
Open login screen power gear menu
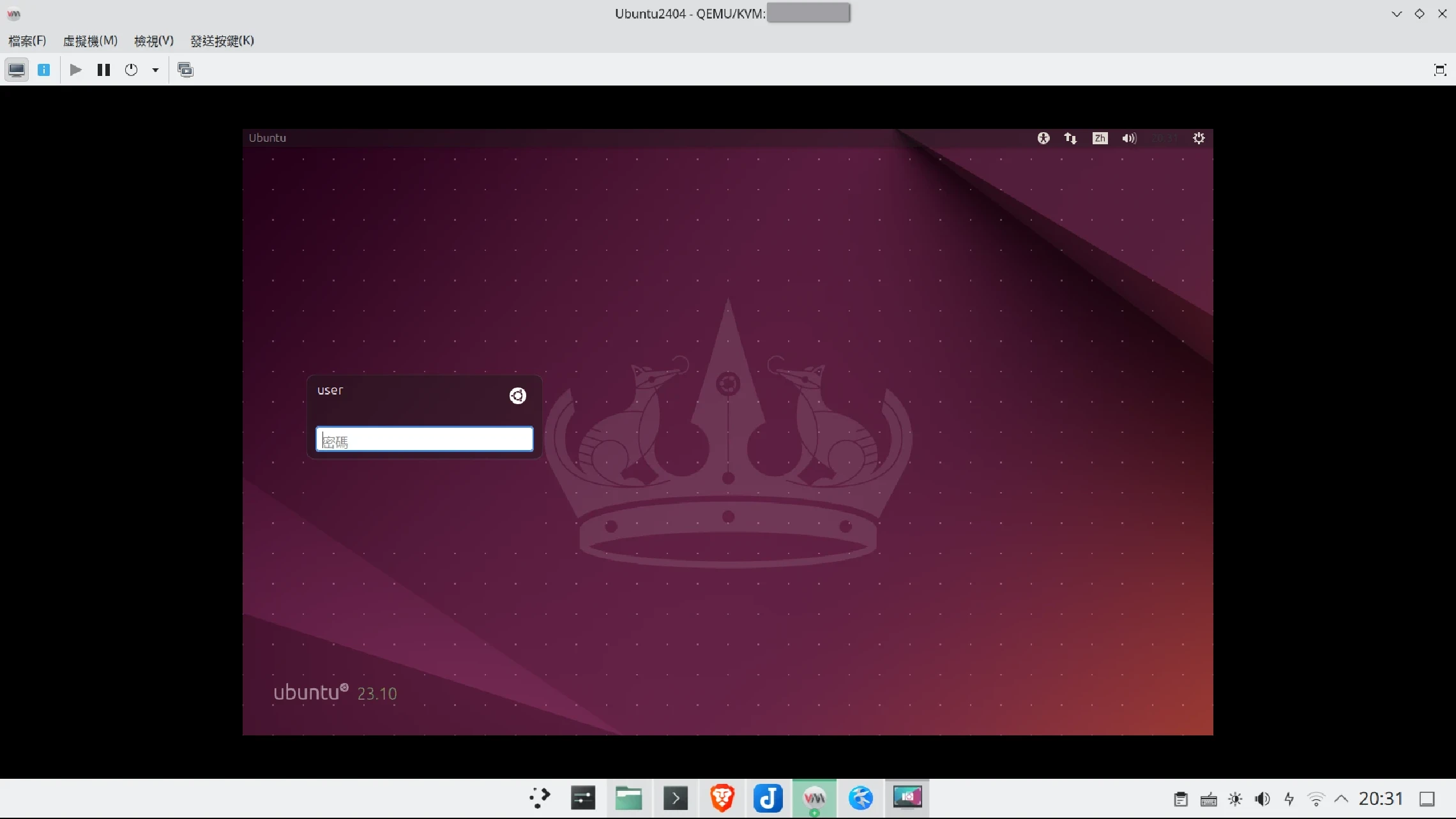click(x=1199, y=138)
